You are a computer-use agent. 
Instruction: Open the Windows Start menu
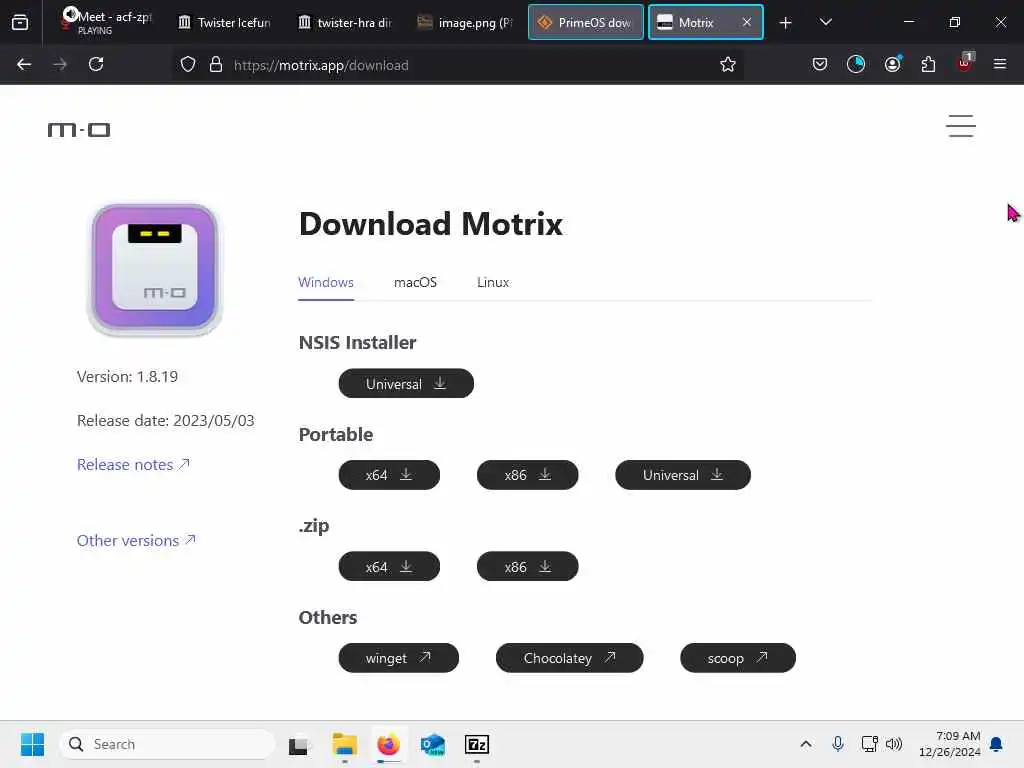32,744
